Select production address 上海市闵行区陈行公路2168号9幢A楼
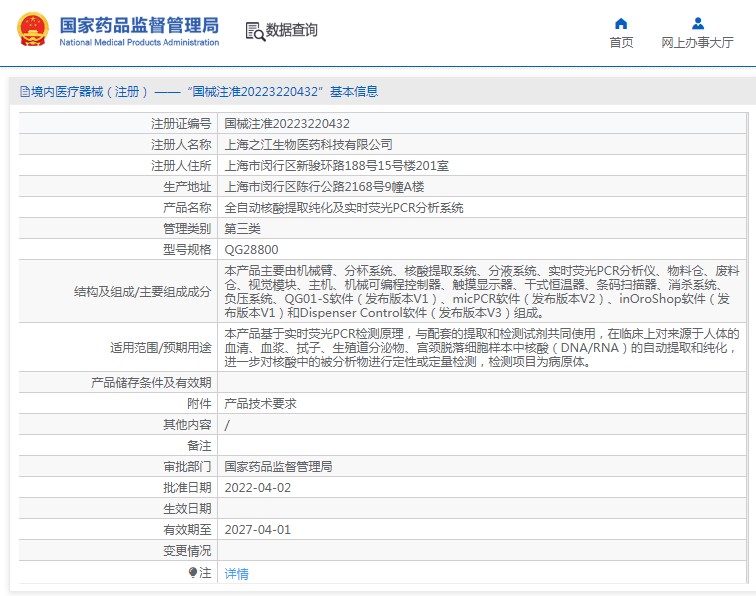This screenshot has width=756, height=596. point(324,187)
